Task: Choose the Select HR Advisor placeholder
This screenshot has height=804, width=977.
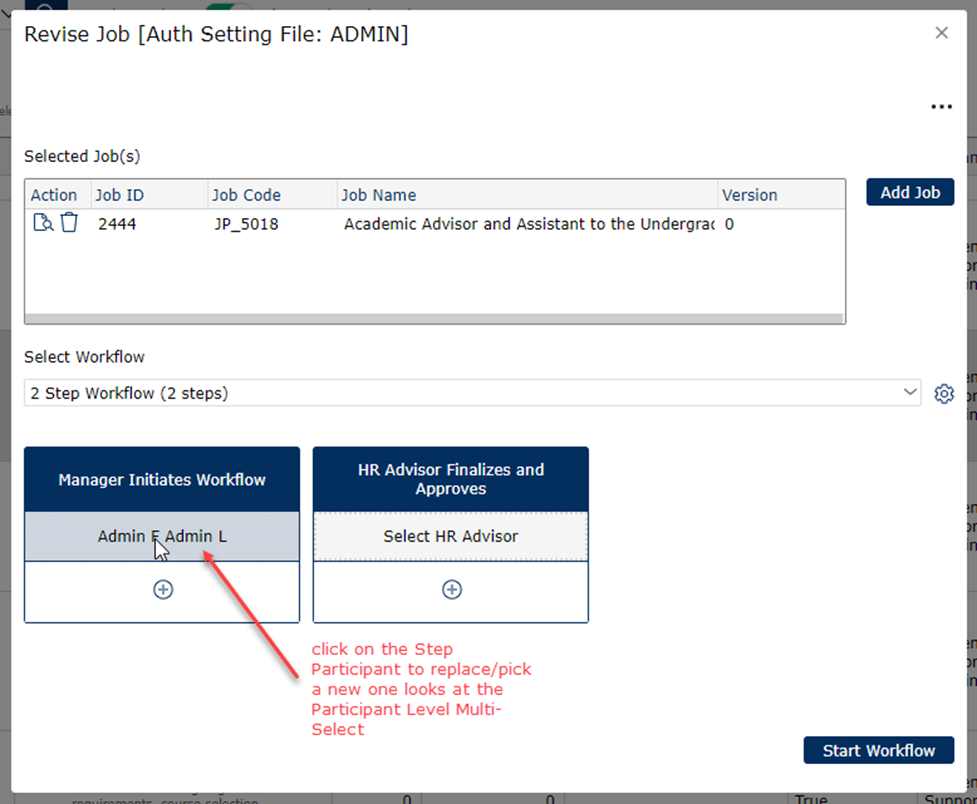Action: pos(451,537)
